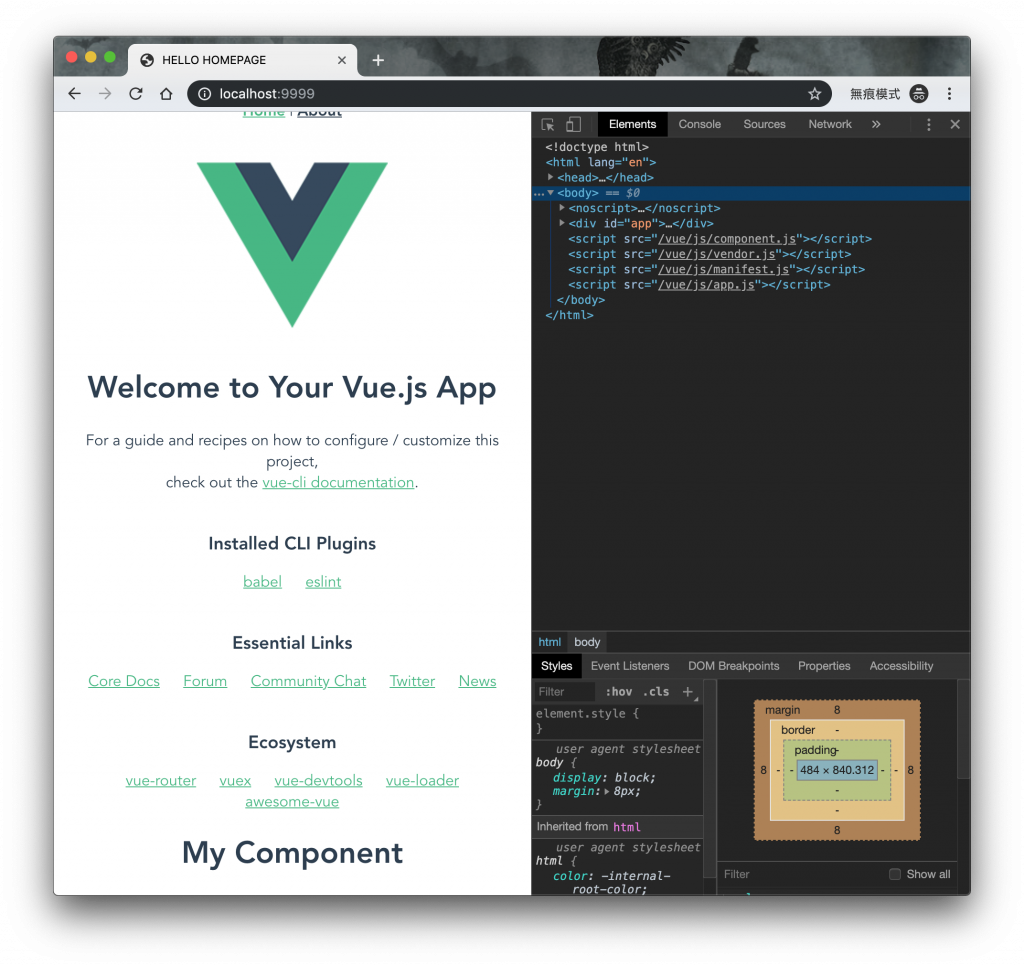Open the Forum link
Viewport: 1024px width, 966px height.
204,681
